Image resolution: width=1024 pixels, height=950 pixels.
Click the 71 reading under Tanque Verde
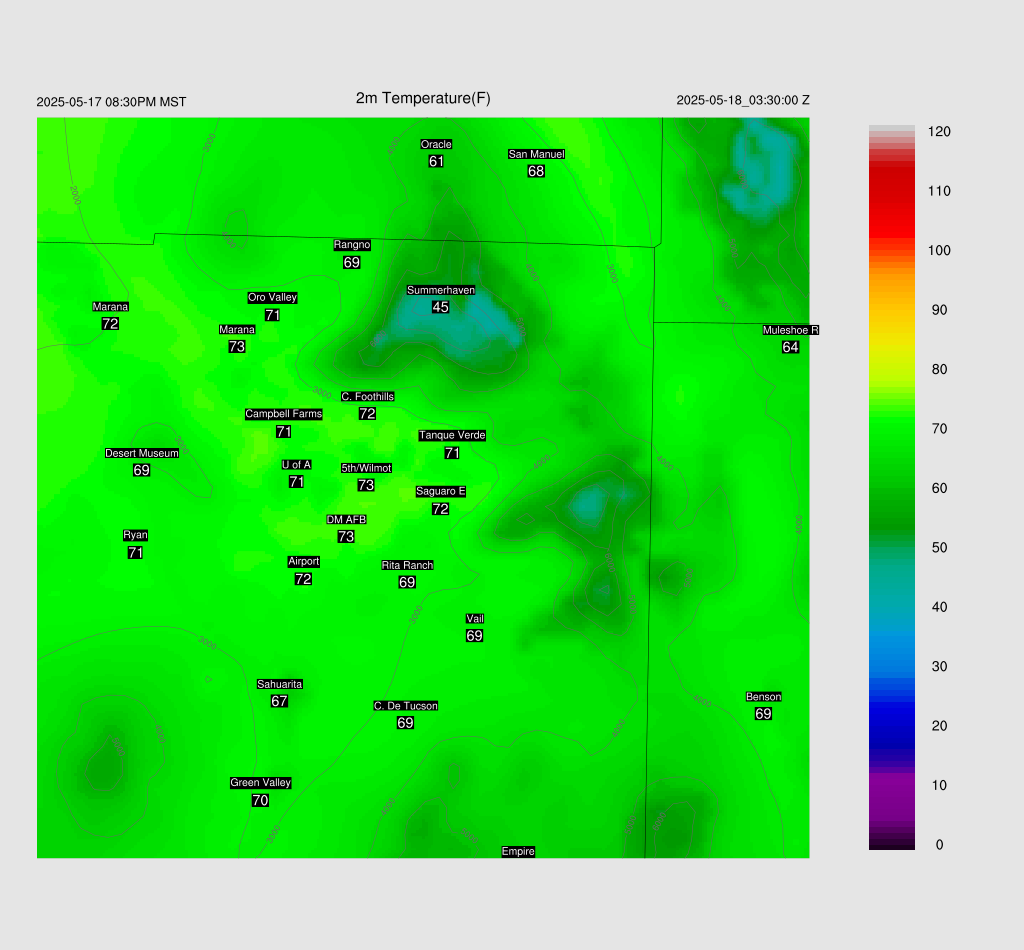pos(452,452)
